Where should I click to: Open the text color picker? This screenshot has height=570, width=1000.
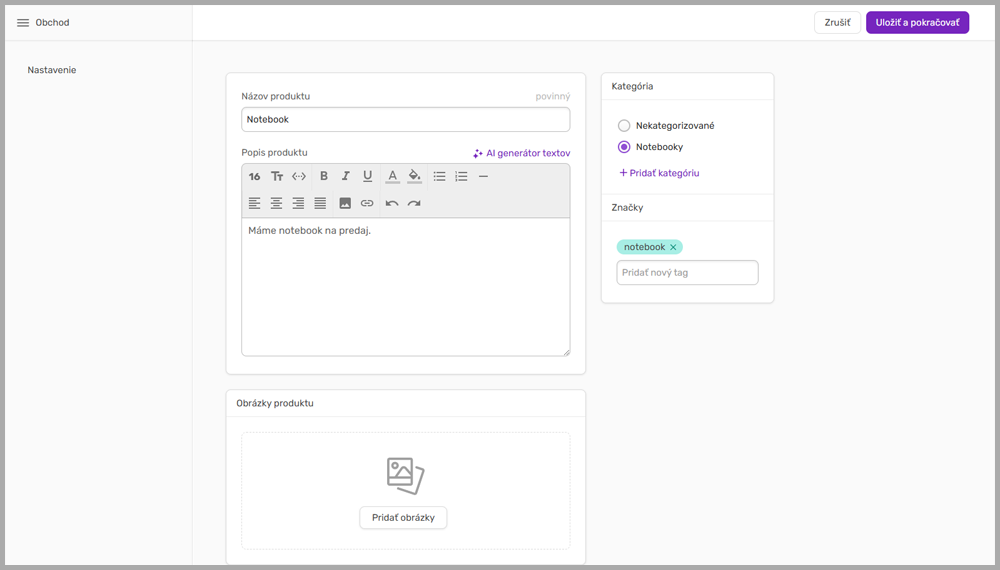(392, 176)
